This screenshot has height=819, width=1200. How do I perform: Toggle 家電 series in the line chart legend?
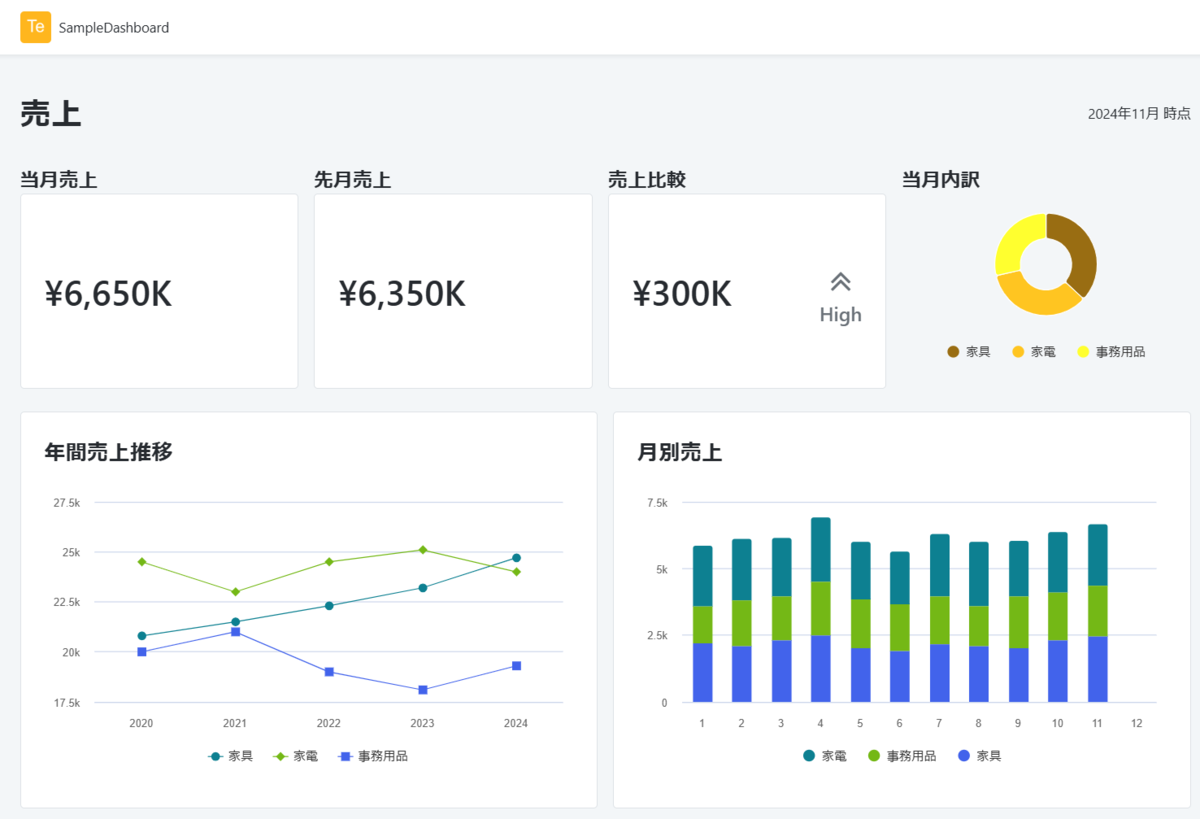(295, 756)
